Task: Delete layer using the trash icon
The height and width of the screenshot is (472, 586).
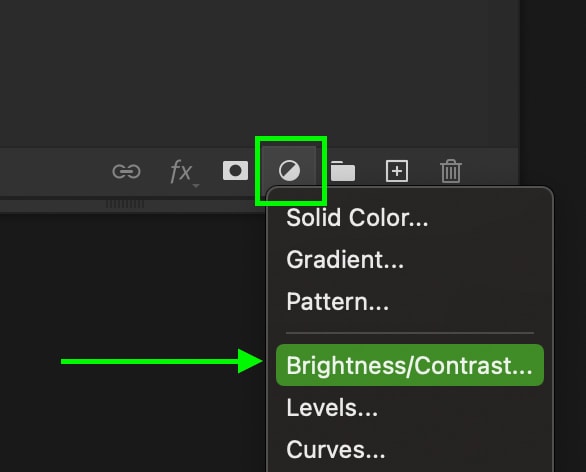Action: tap(451, 171)
